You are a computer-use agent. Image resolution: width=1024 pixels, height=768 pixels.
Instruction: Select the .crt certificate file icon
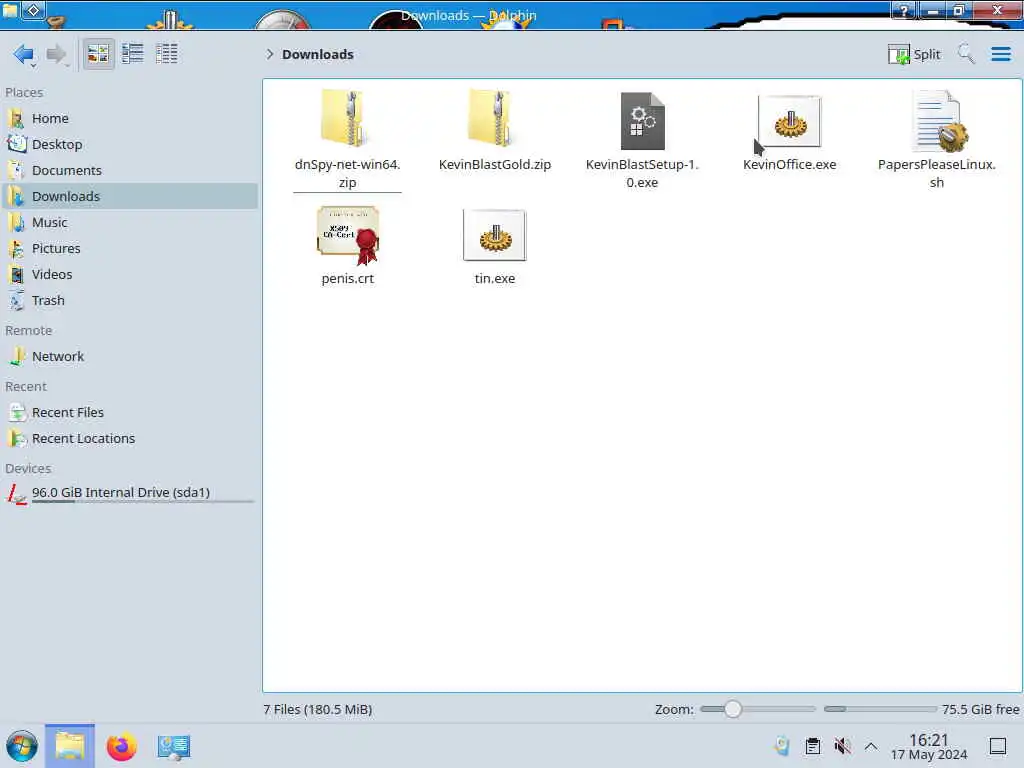tap(348, 234)
